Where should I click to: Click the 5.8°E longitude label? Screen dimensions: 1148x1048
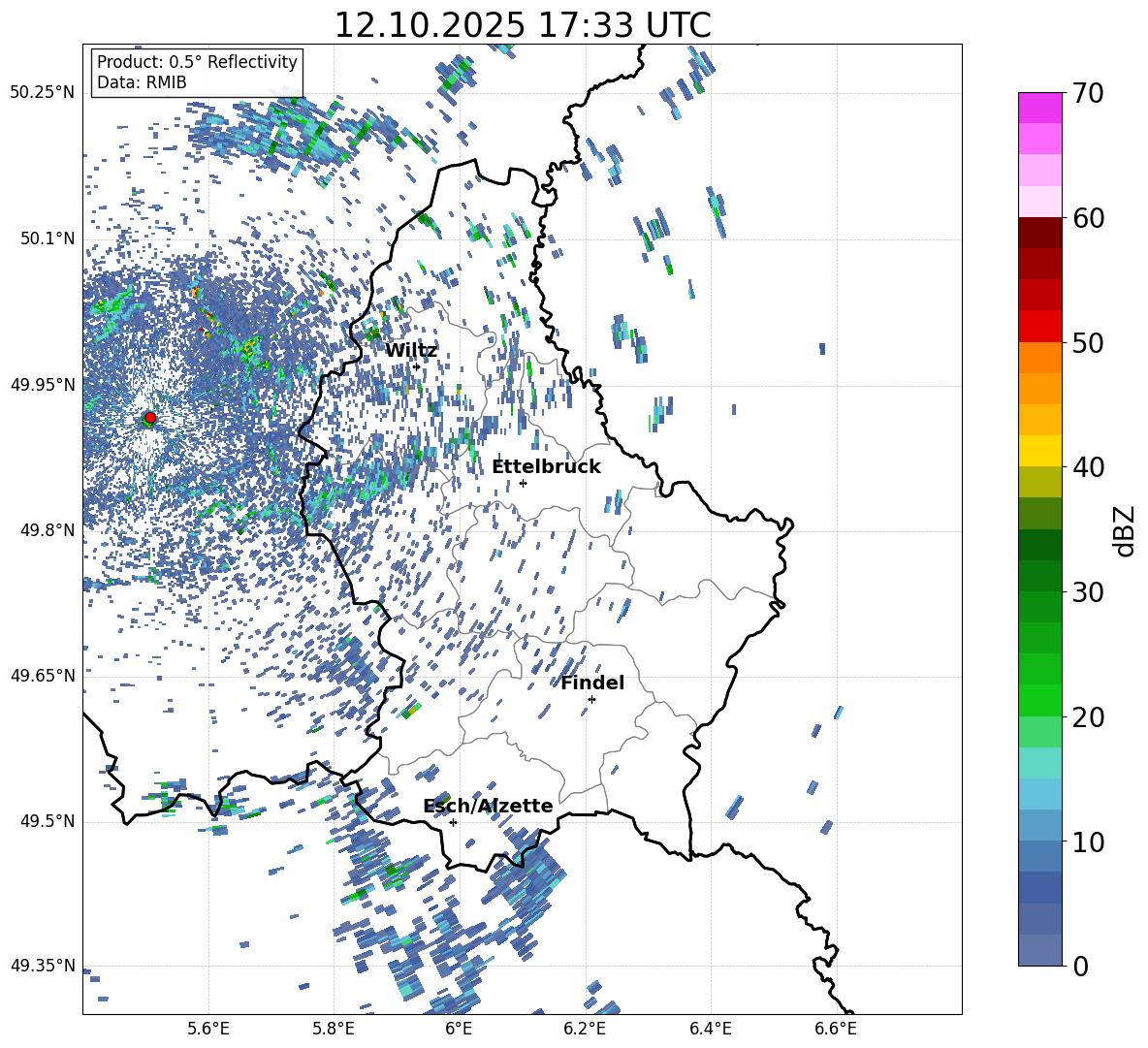point(334,1029)
